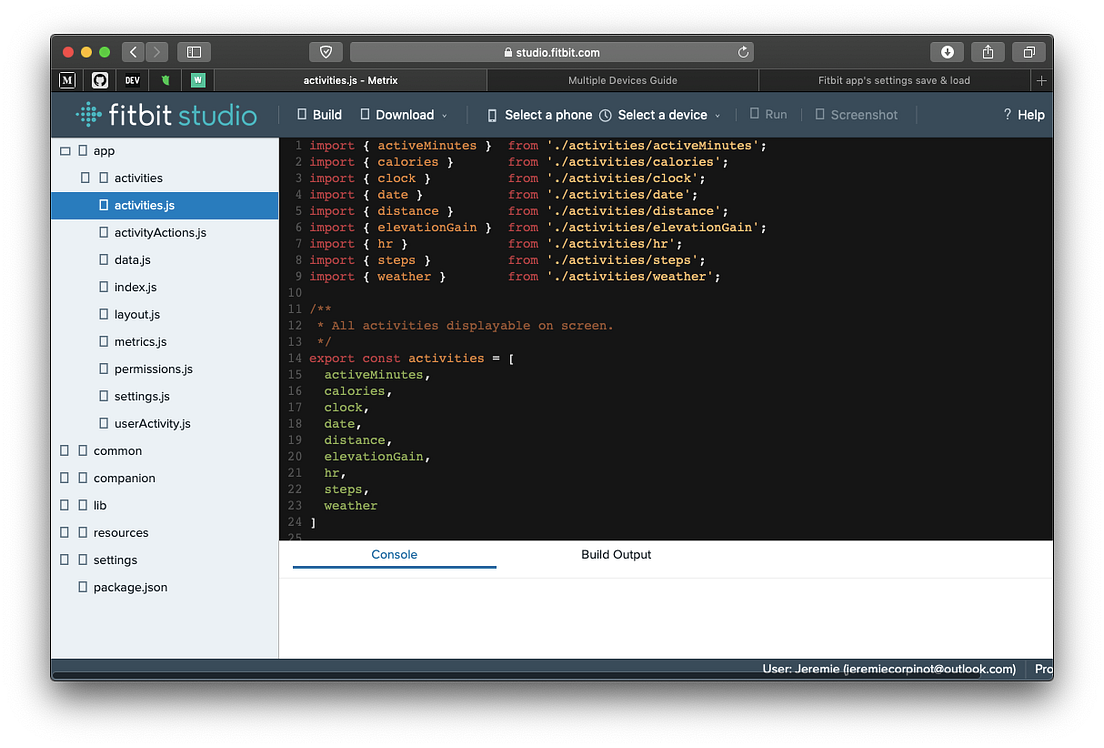Build the project
The image size is (1104, 748).
[320, 115]
